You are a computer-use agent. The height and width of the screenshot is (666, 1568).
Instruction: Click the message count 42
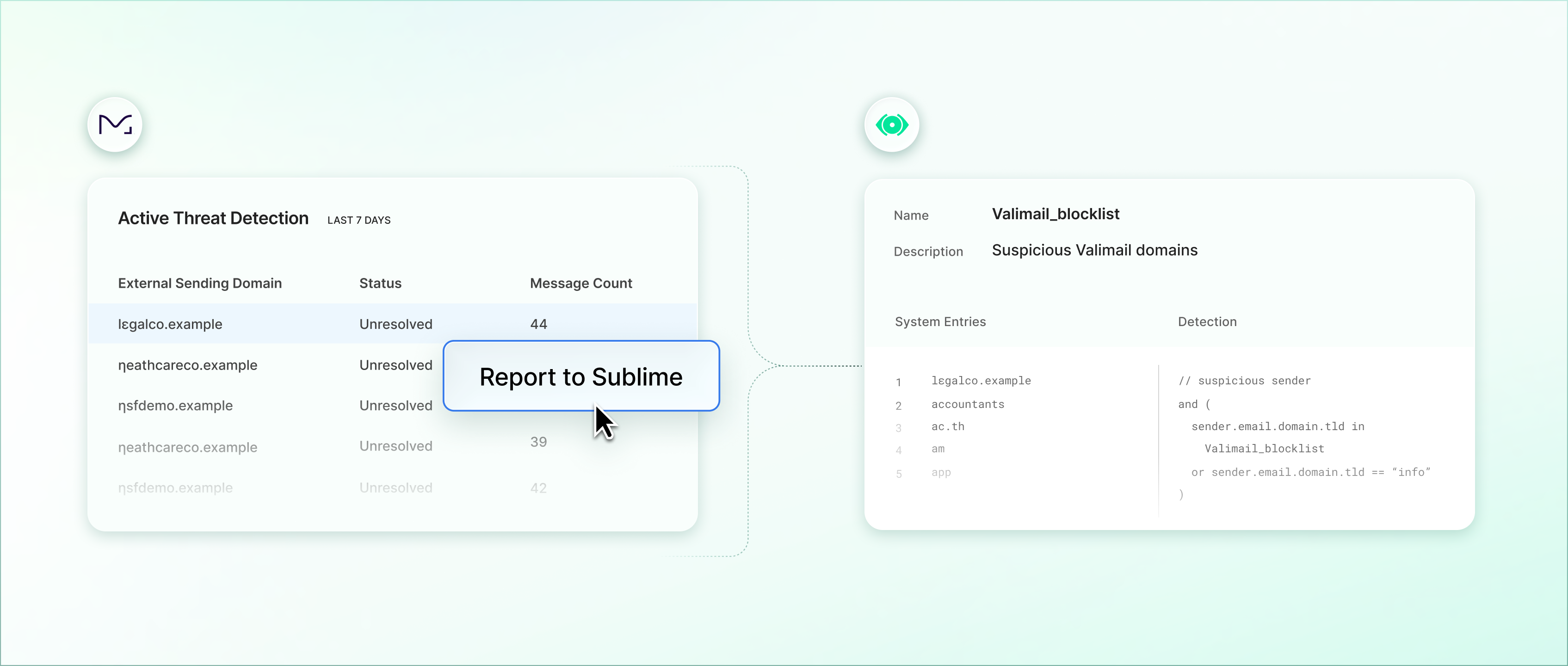point(539,488)
